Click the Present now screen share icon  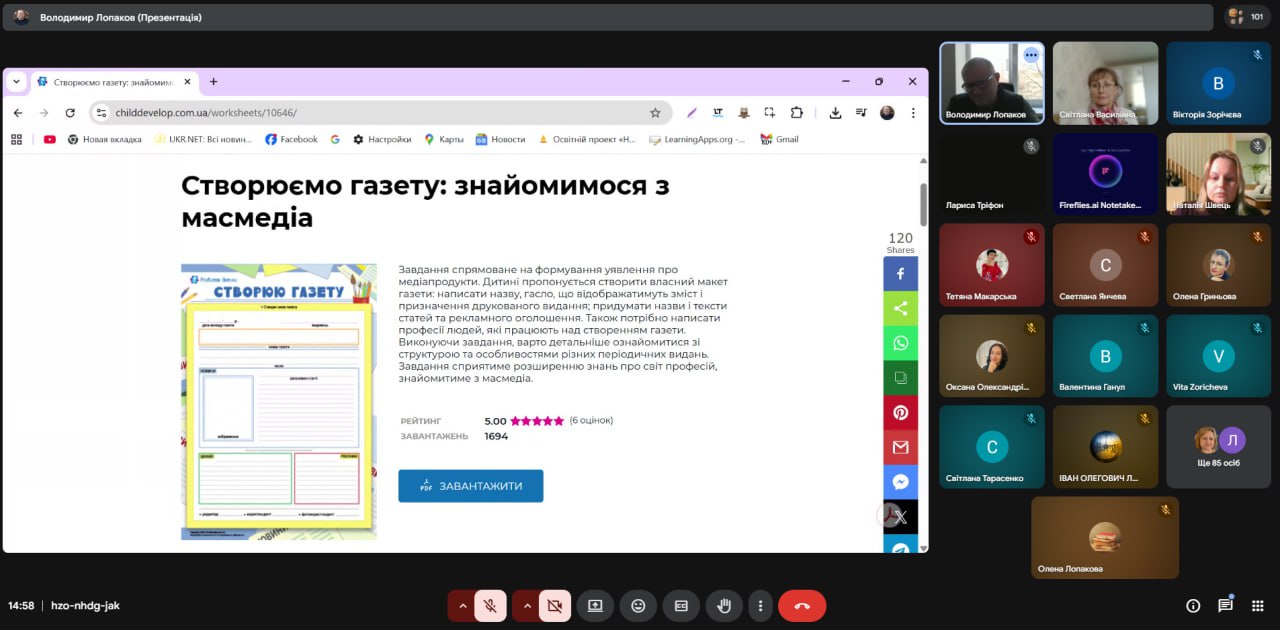595,606
